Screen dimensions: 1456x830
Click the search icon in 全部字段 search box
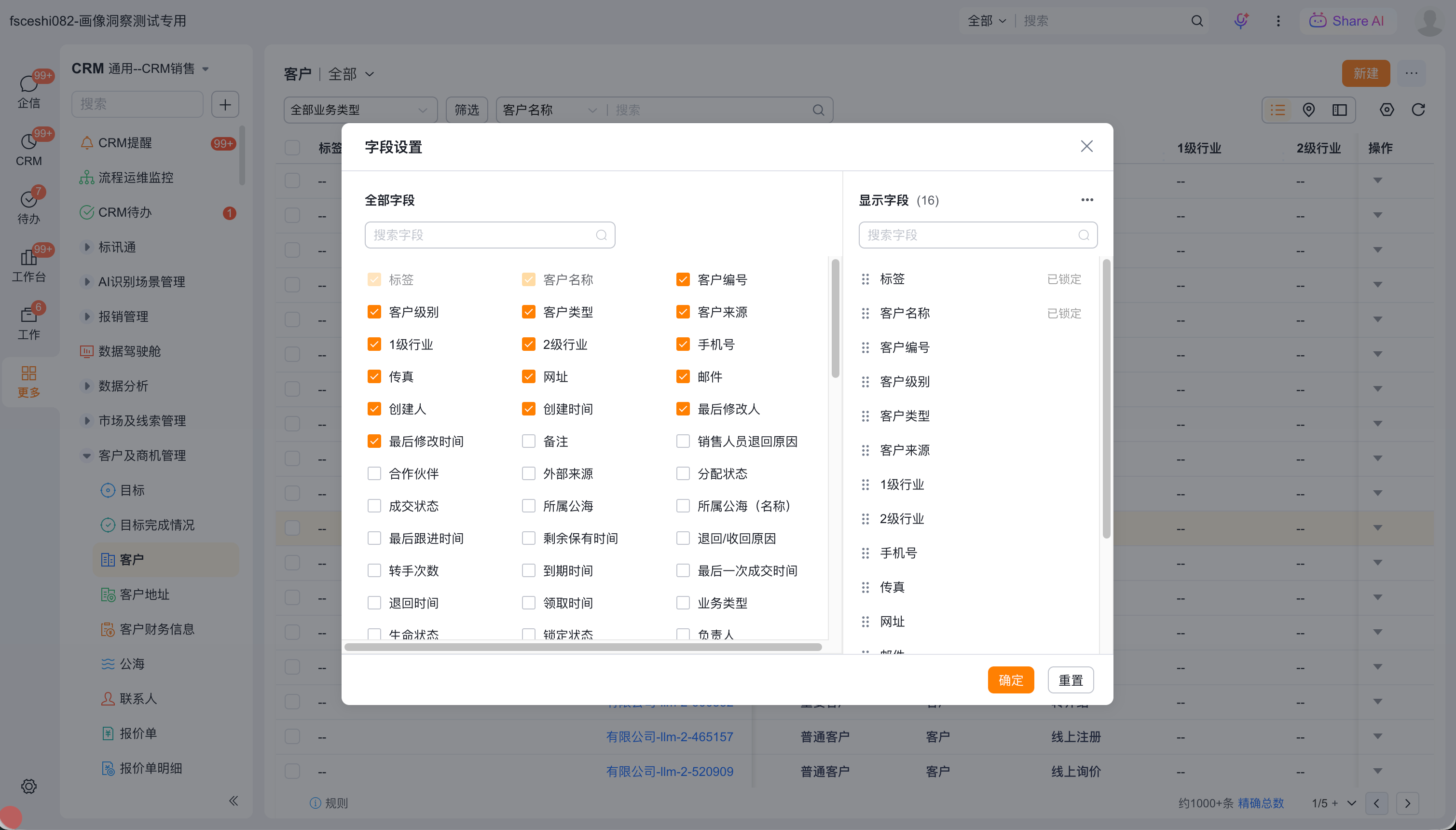[601, 235]
